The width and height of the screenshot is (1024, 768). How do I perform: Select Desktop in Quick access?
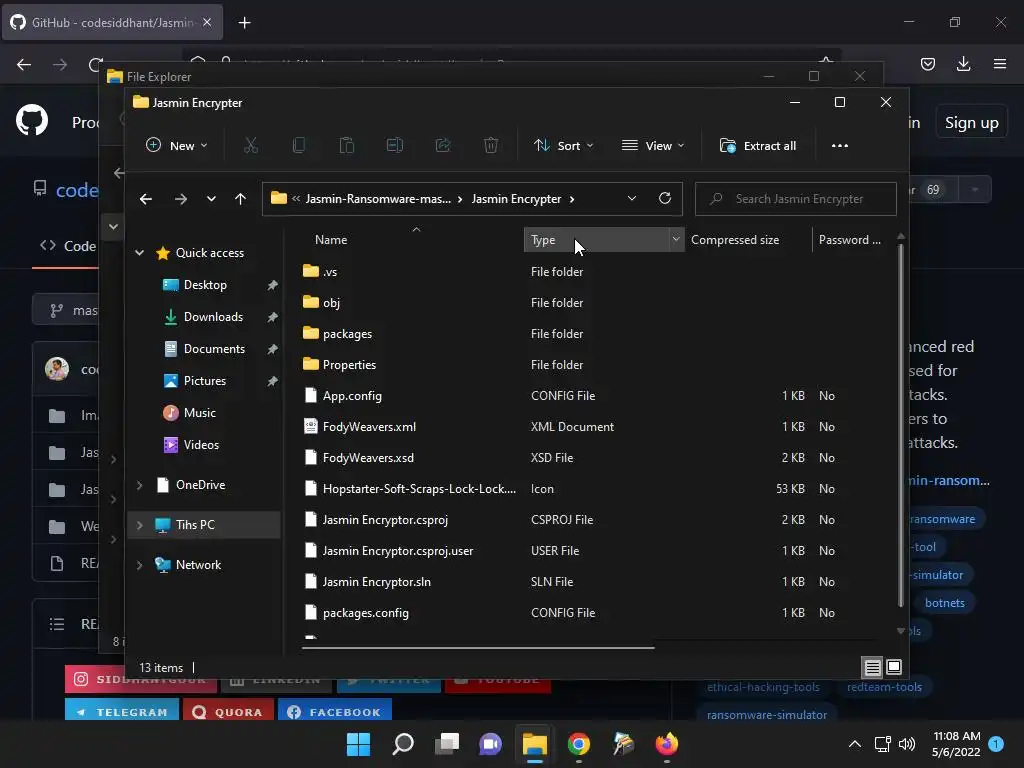coord(205,285)
